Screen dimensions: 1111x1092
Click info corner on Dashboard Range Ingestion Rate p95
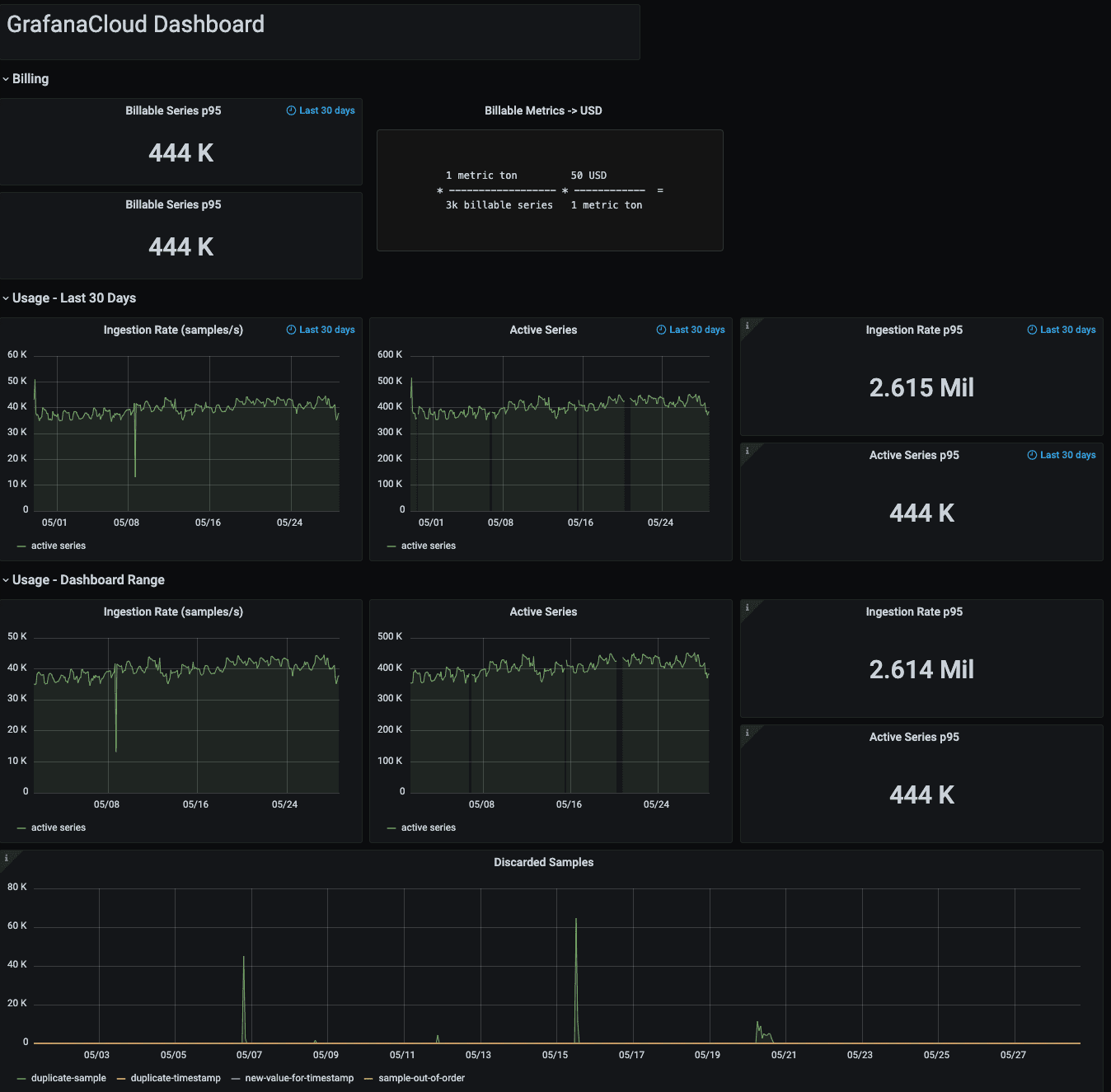click(747, 607)
